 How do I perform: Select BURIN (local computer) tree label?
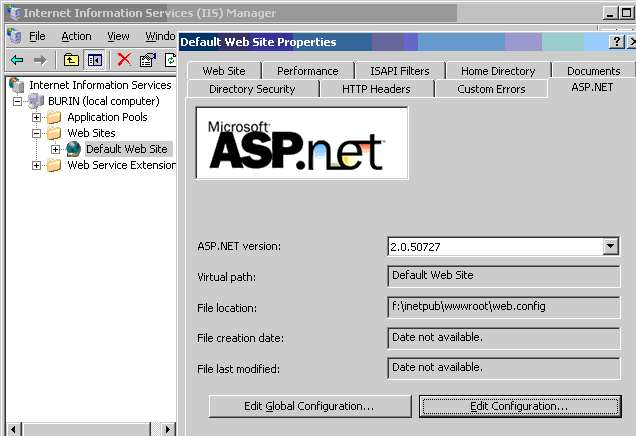click(103, 101)
